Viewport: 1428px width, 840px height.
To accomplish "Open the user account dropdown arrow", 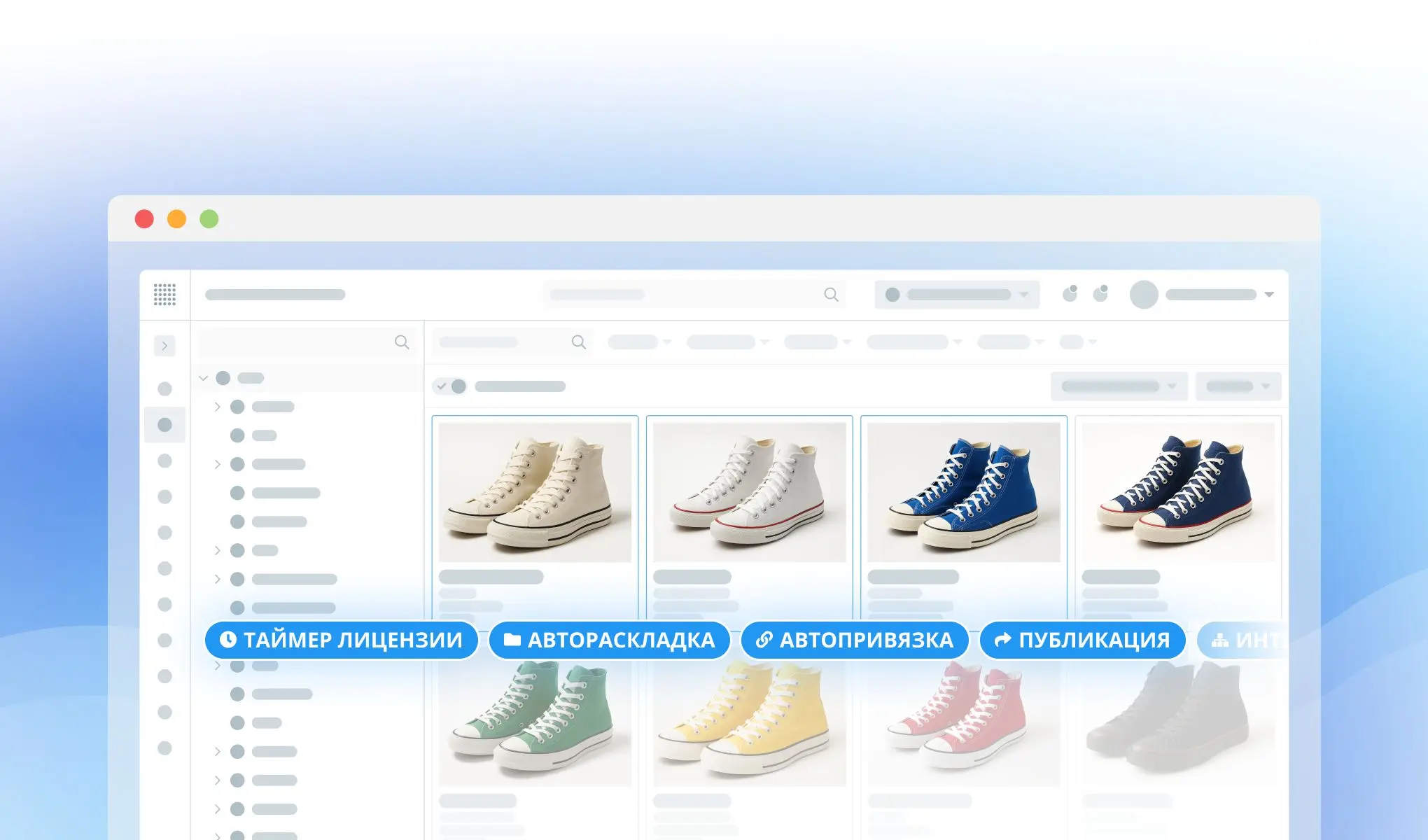I will click(x=1269, y=295).
